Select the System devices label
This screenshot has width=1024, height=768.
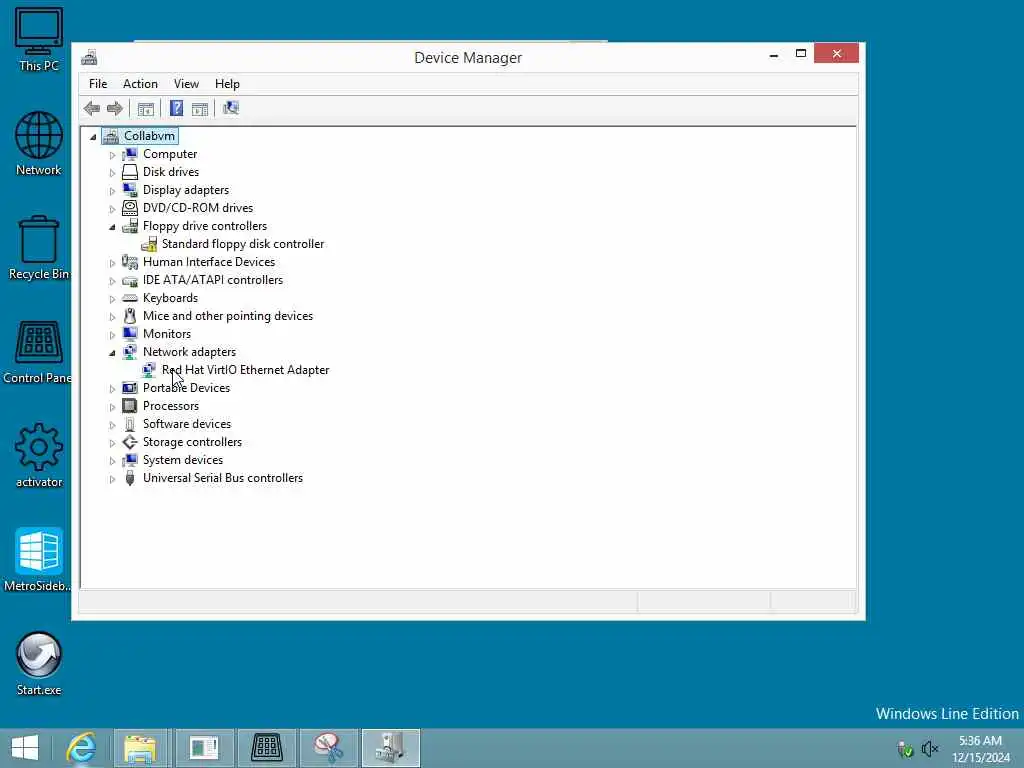[x=183, y=460]
